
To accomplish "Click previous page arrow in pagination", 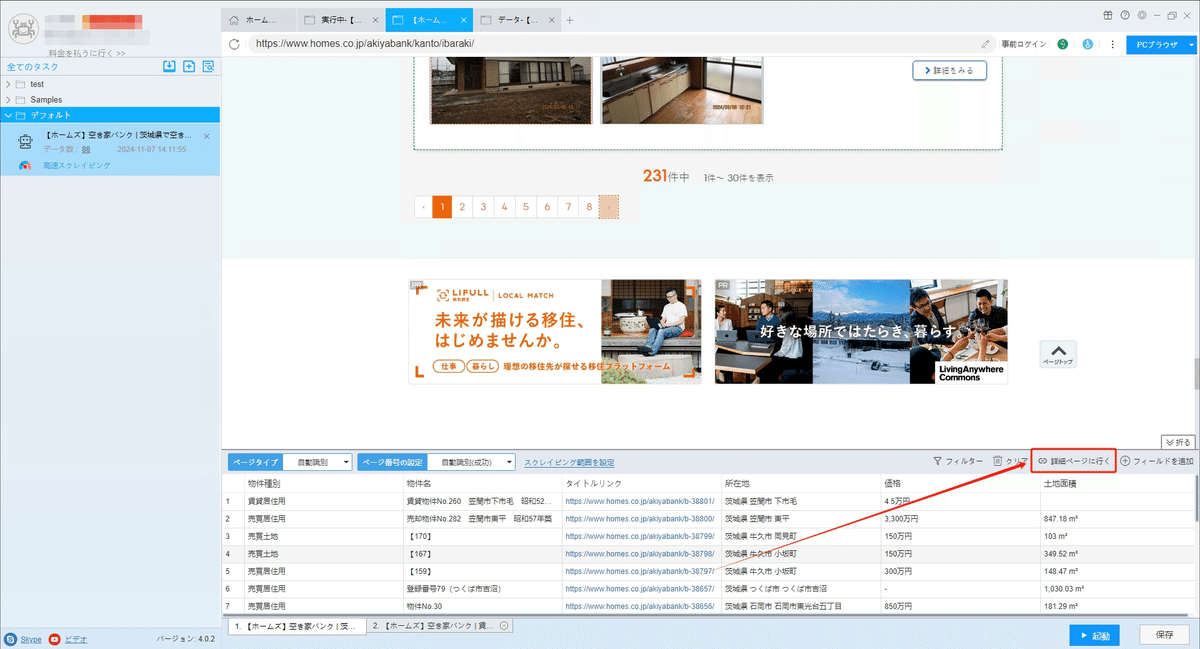I will 424,207.
